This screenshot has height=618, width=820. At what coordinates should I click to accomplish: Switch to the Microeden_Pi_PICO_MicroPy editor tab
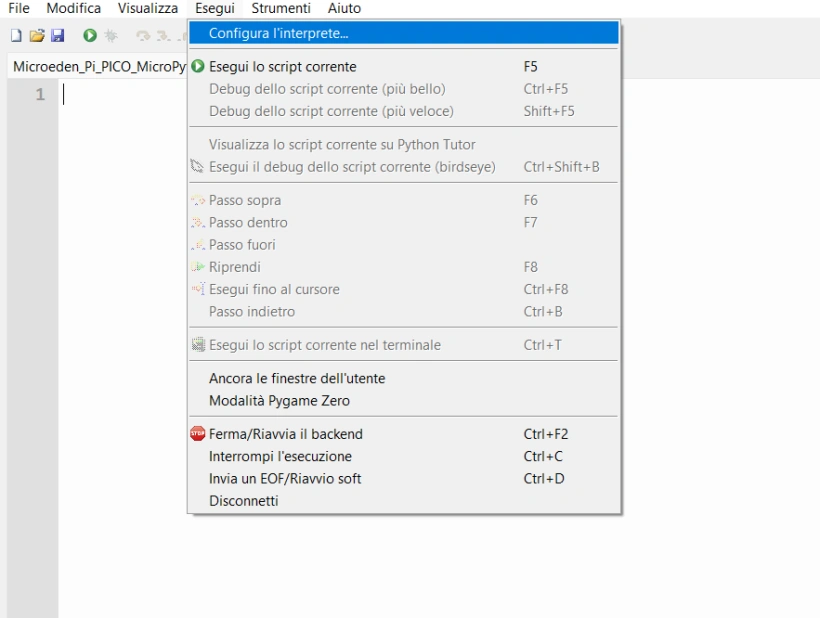point(99,66)
